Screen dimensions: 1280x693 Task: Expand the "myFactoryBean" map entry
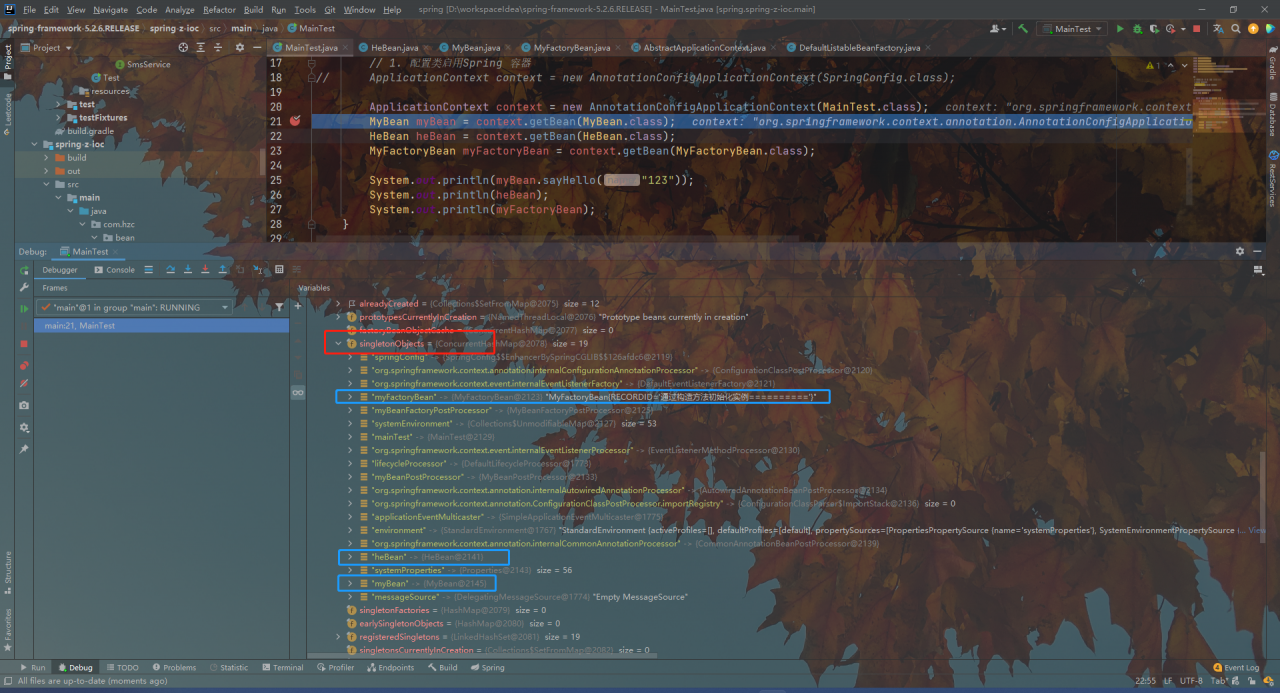[350, 397]
